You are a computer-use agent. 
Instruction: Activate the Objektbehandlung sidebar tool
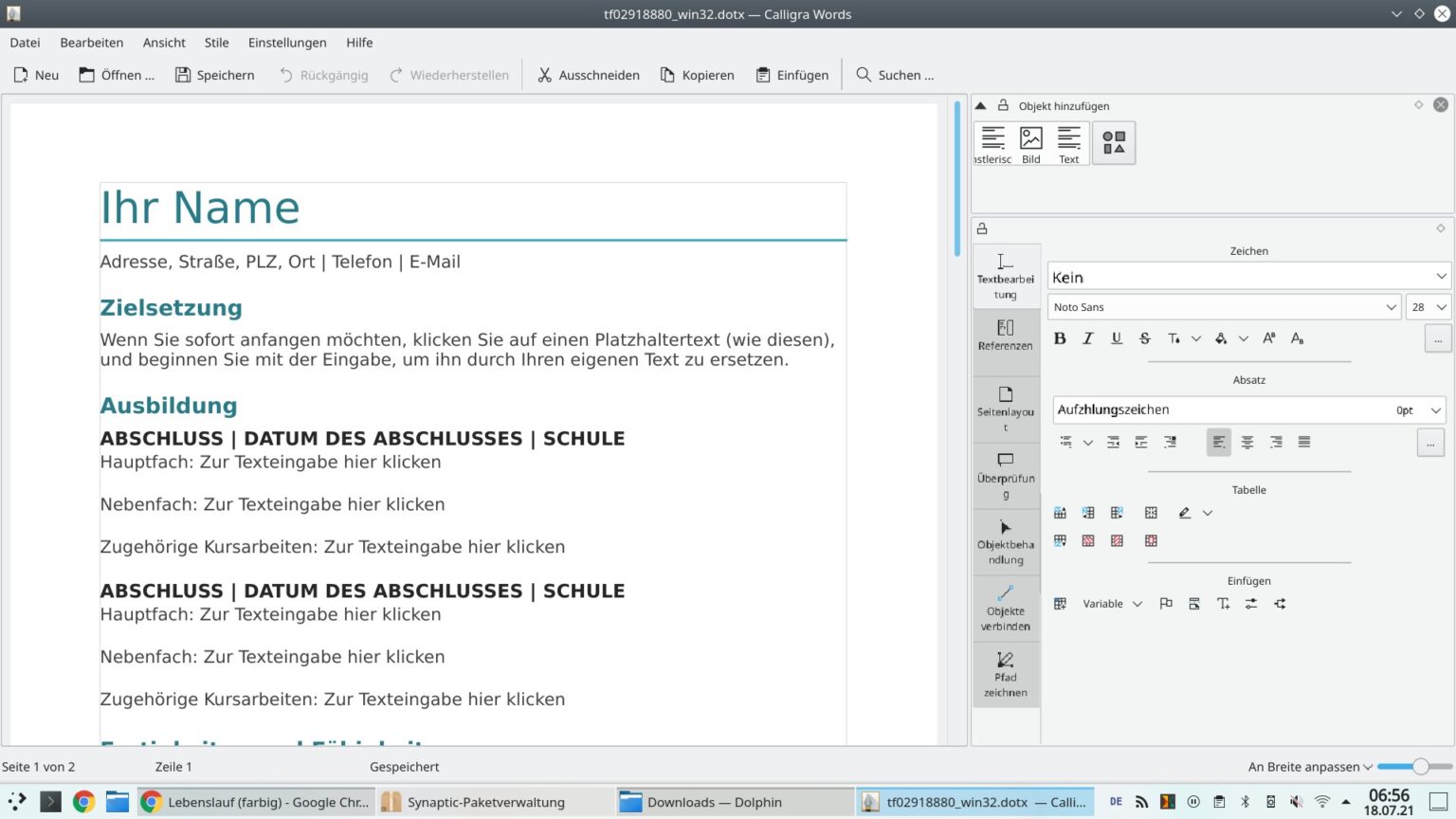tap(1006, 540)
